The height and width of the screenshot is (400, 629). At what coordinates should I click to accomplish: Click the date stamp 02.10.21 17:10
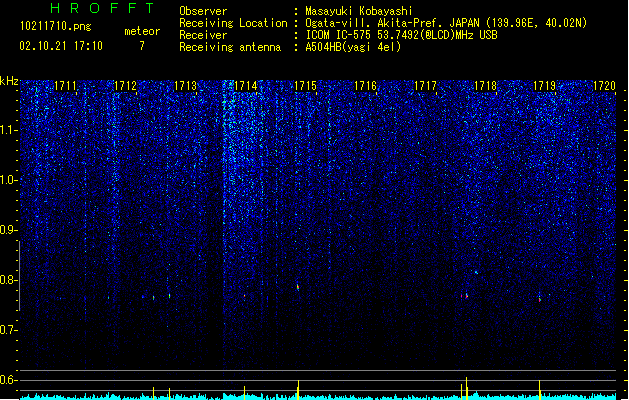click(61, 46)
